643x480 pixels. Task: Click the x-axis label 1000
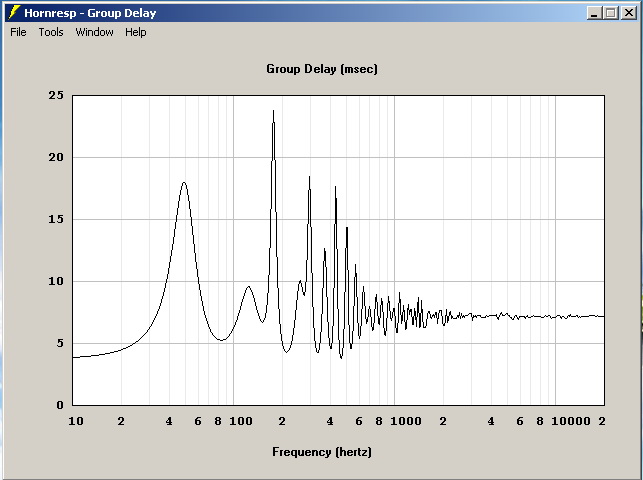pyautogui.click(x=406, y=421)
